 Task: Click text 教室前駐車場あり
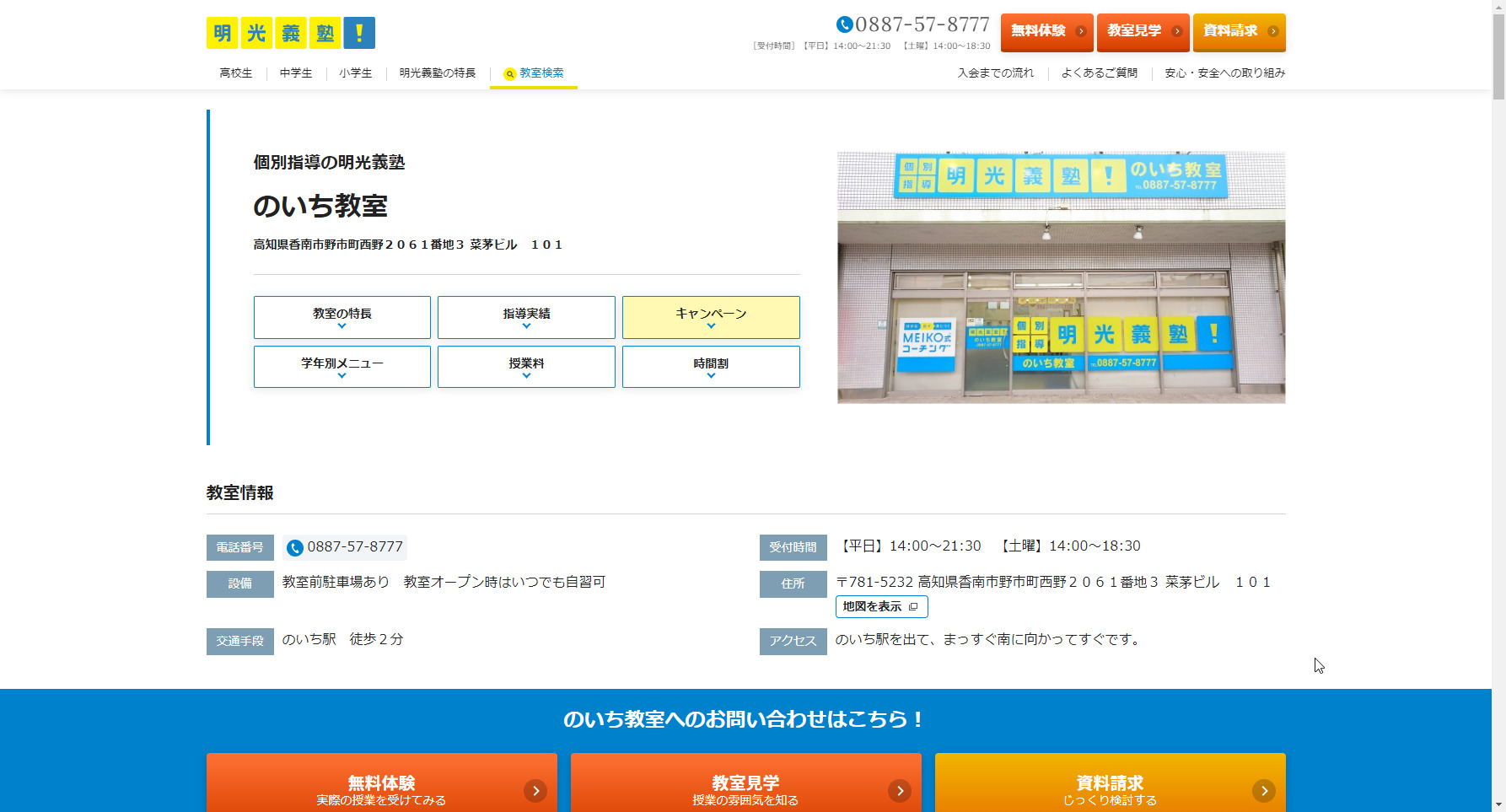(336, 583)
